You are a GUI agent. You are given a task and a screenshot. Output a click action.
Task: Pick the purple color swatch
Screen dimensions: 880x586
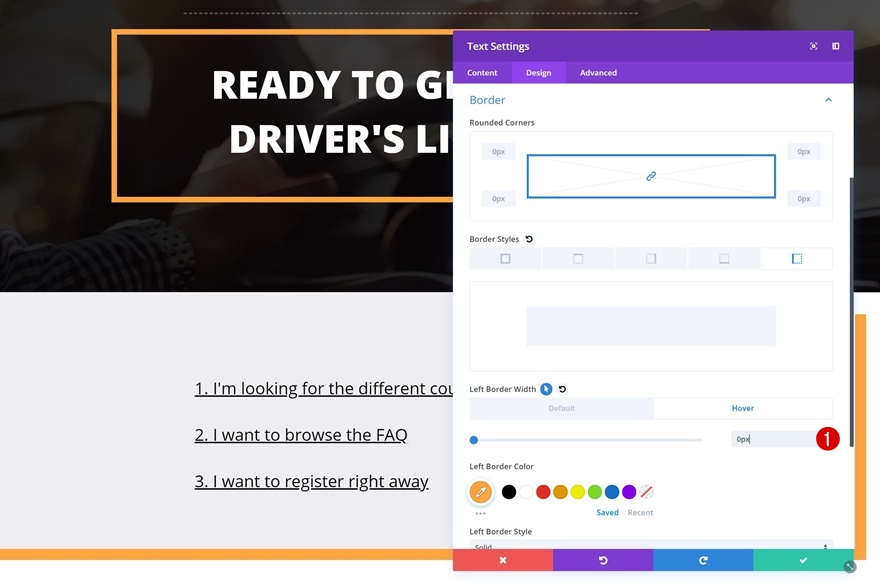(629, 492)
